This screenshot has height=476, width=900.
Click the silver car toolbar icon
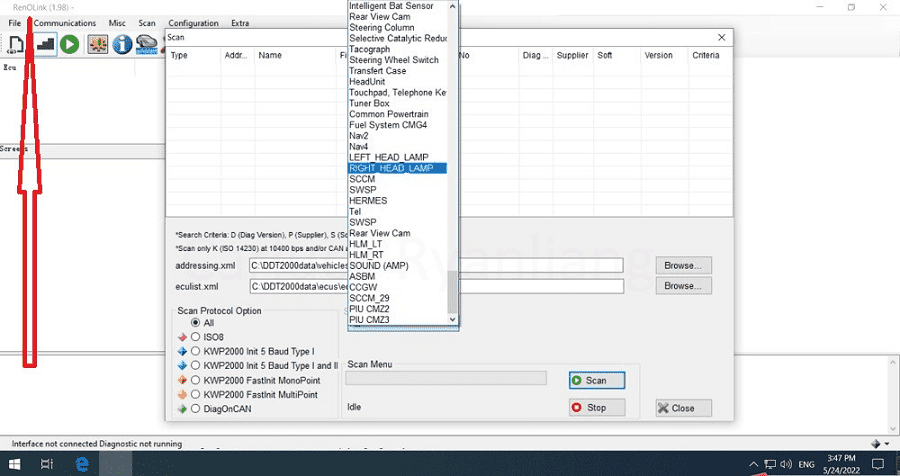[x=147, y=44]
